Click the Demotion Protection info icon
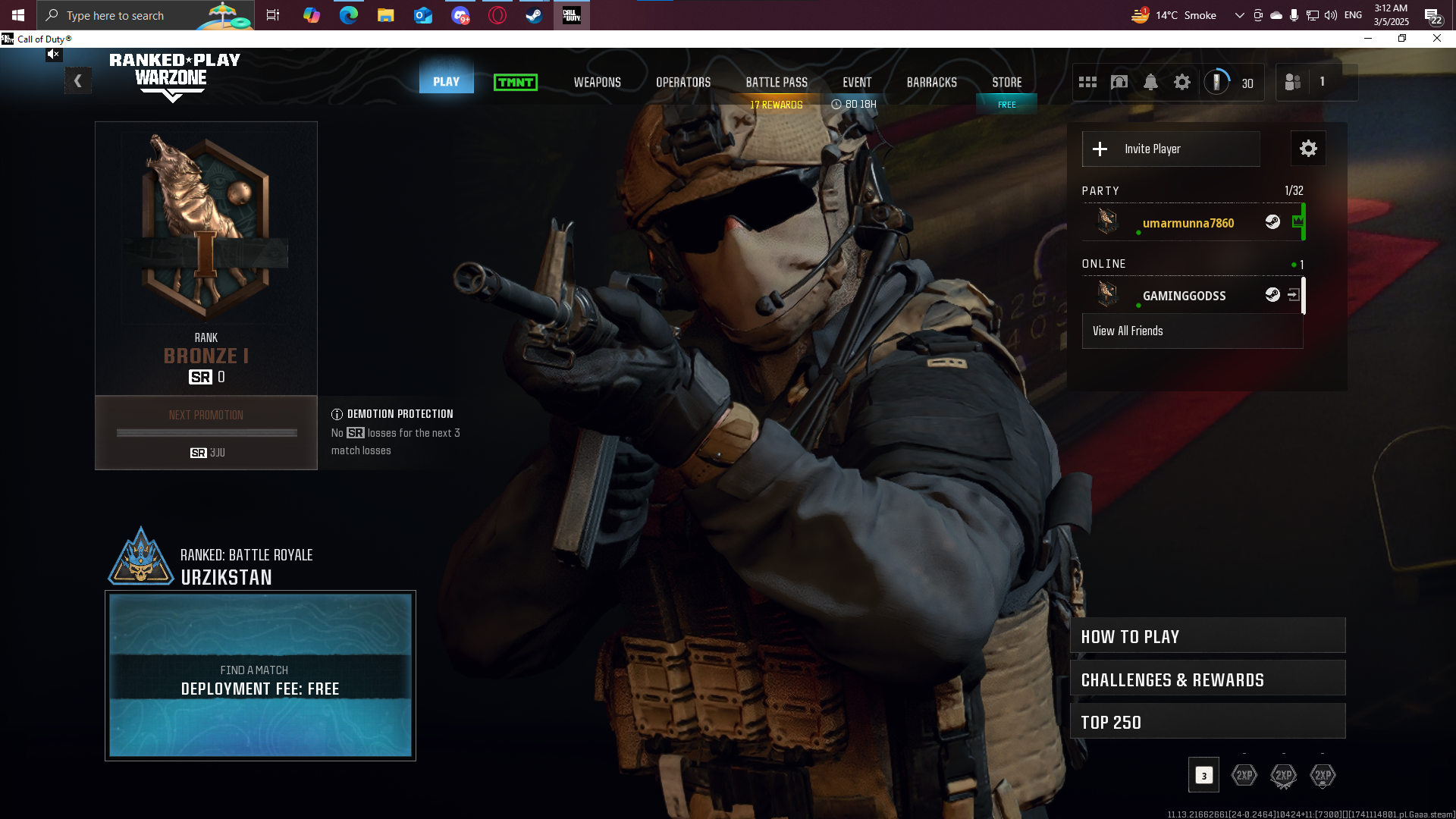 [337, 414]
